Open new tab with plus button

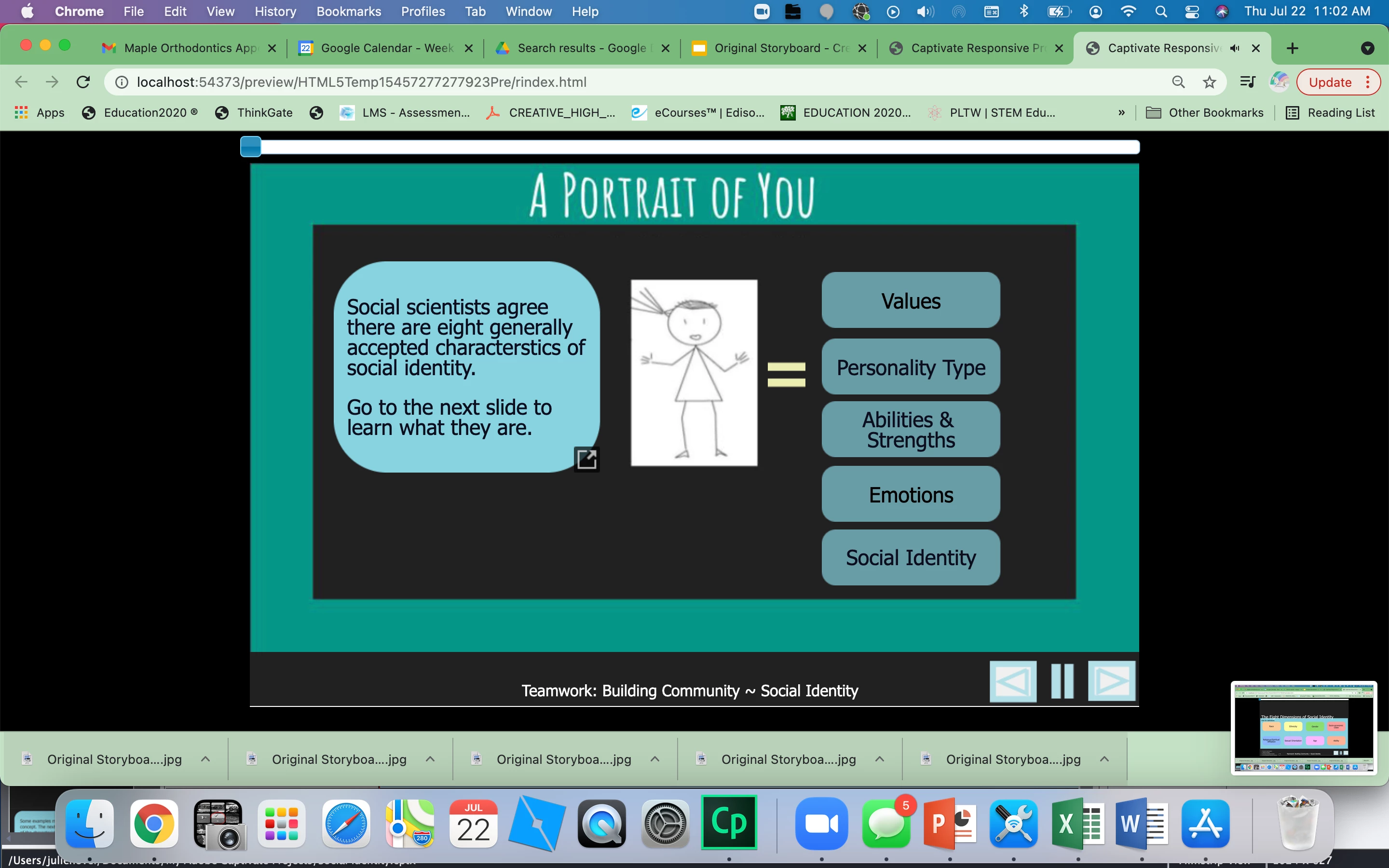(x=1292, y=48)
